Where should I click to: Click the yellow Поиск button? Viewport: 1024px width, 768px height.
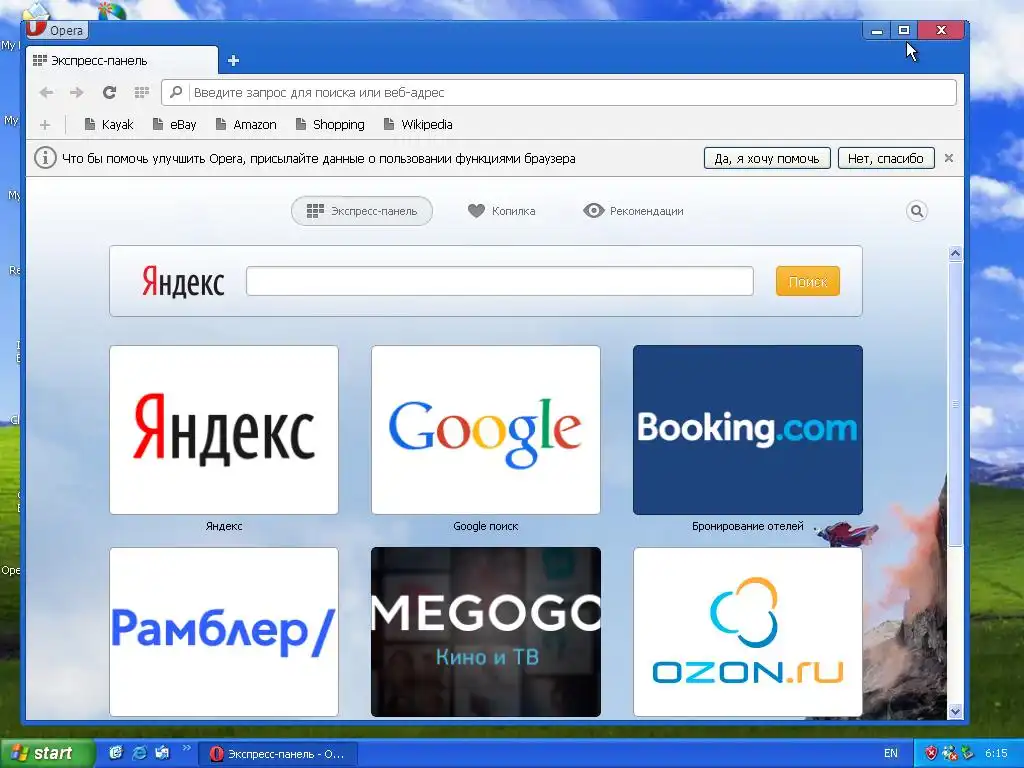pos(808,281)
